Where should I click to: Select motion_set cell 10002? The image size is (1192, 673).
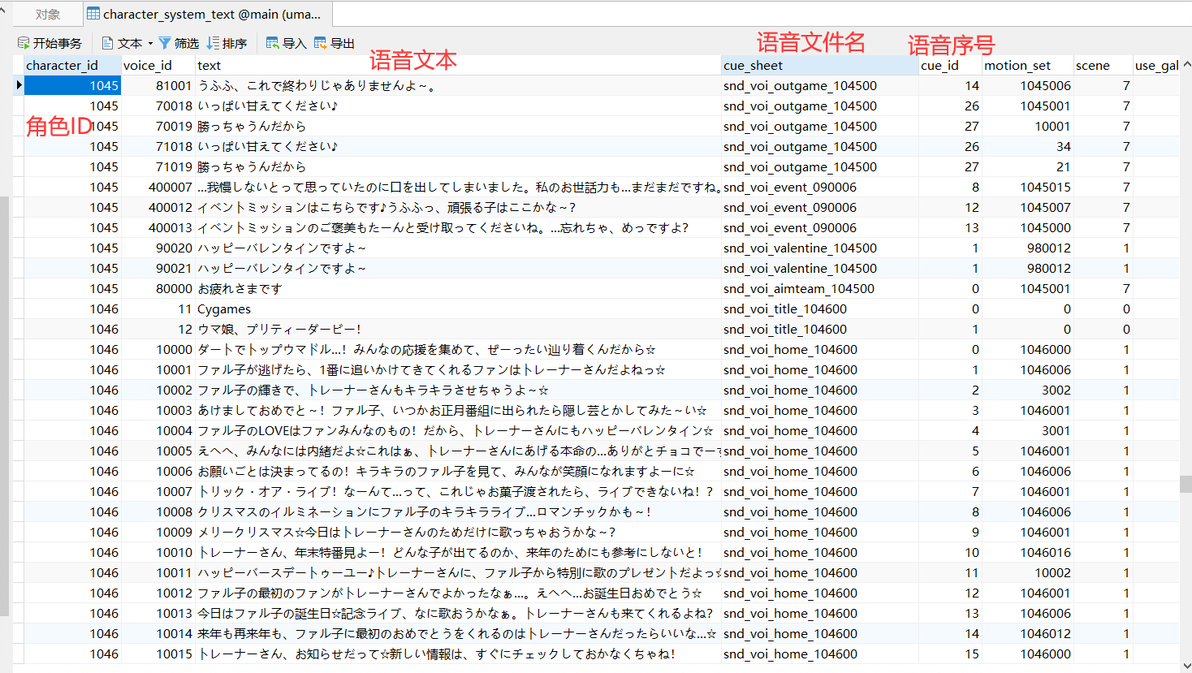tap(1027, 573)
